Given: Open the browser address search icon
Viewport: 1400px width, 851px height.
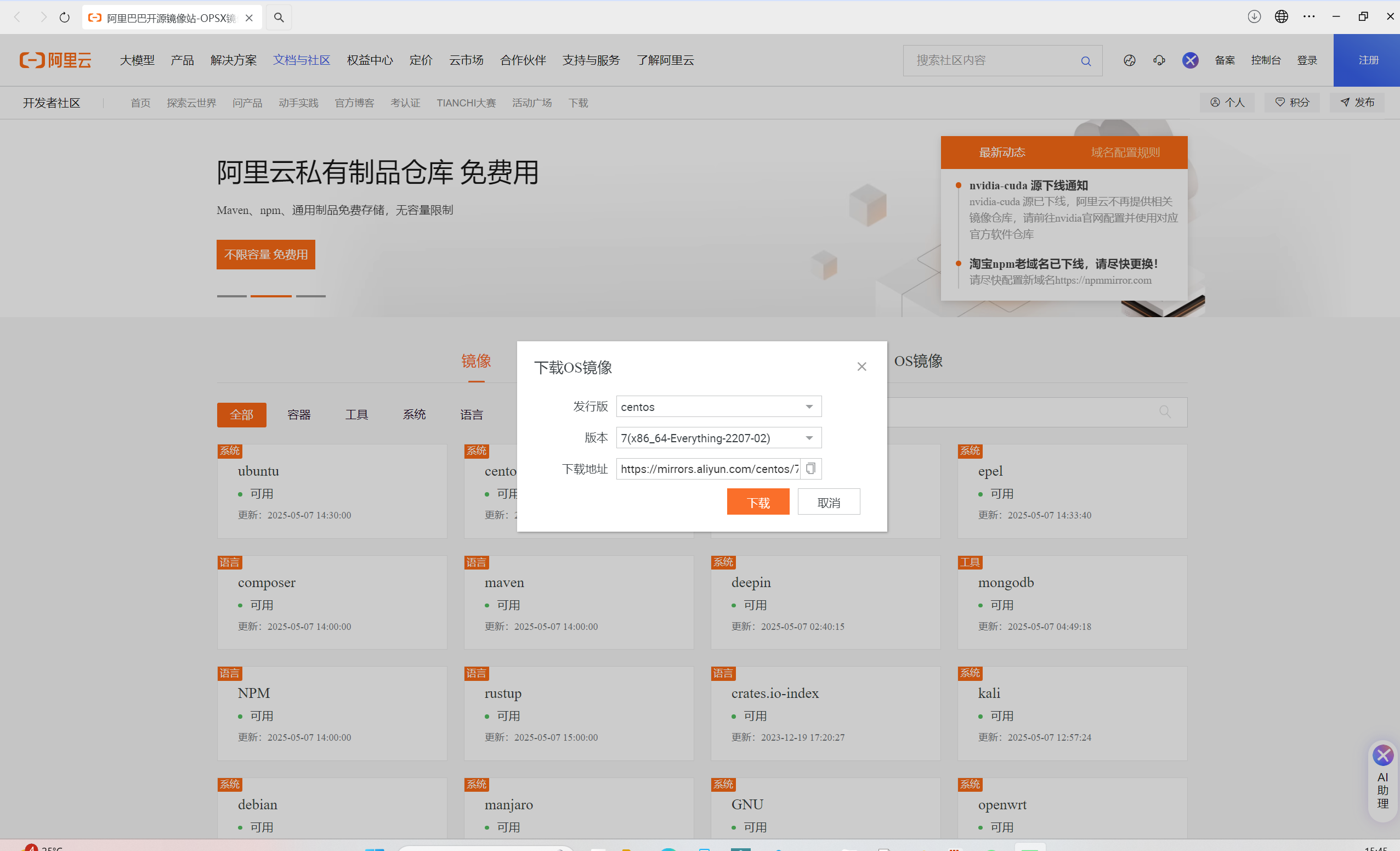Looking at the screenshot, I should pos(279,18).
